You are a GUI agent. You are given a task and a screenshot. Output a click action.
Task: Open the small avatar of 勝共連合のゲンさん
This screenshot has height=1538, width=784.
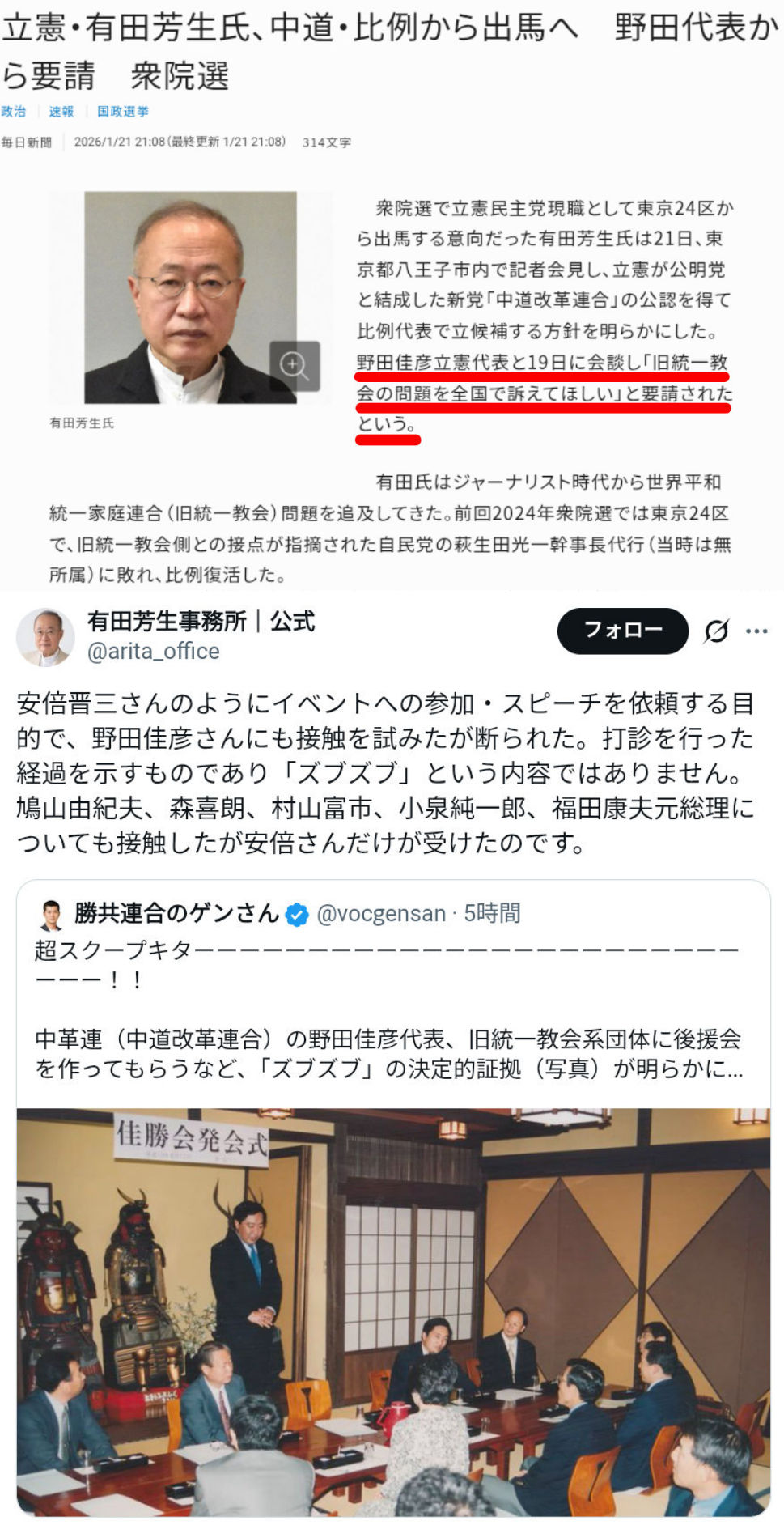pyautogui.click(x=51, y=915)
